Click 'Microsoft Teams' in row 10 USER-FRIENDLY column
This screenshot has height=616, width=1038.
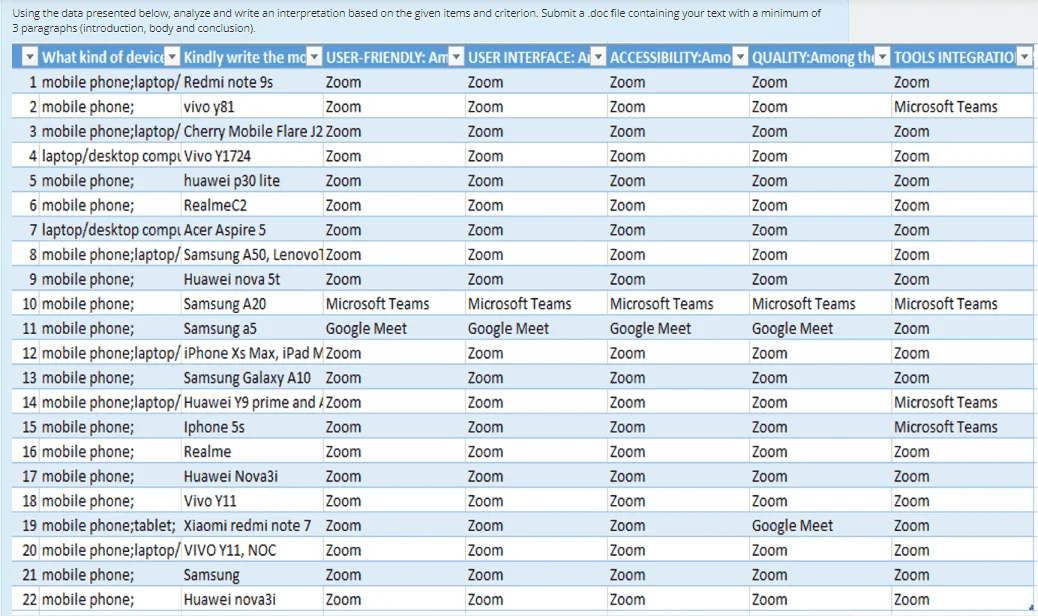pos(377,304)
